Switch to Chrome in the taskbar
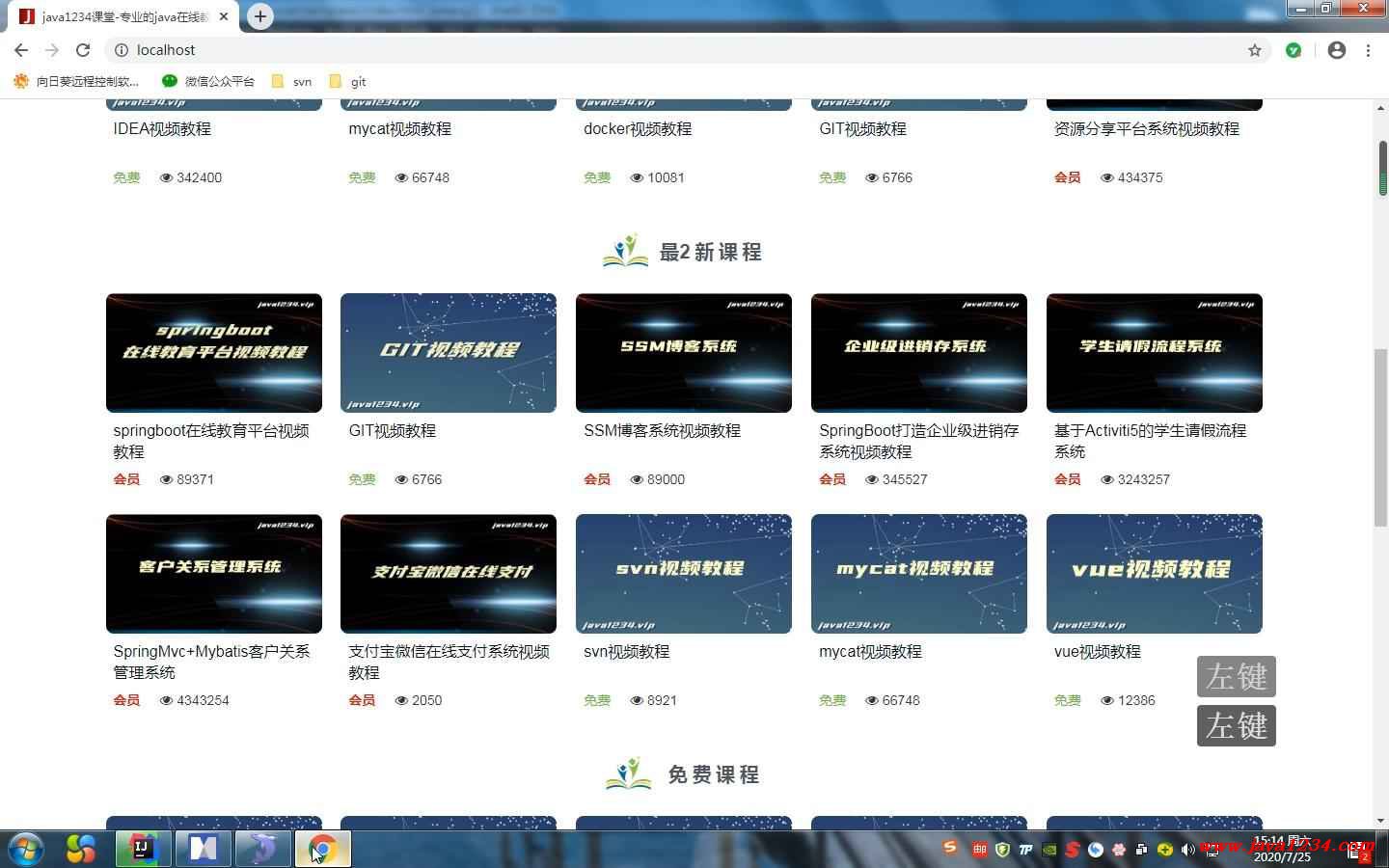 pos(322,849)
